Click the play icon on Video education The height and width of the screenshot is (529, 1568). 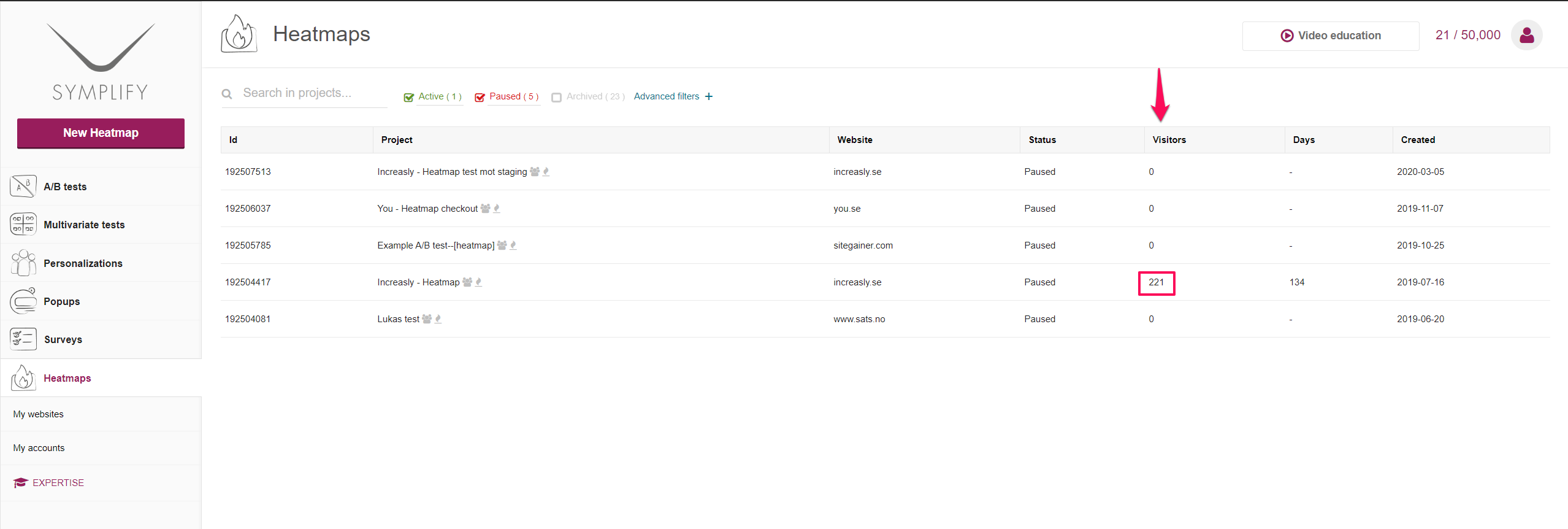point(1287,36)
